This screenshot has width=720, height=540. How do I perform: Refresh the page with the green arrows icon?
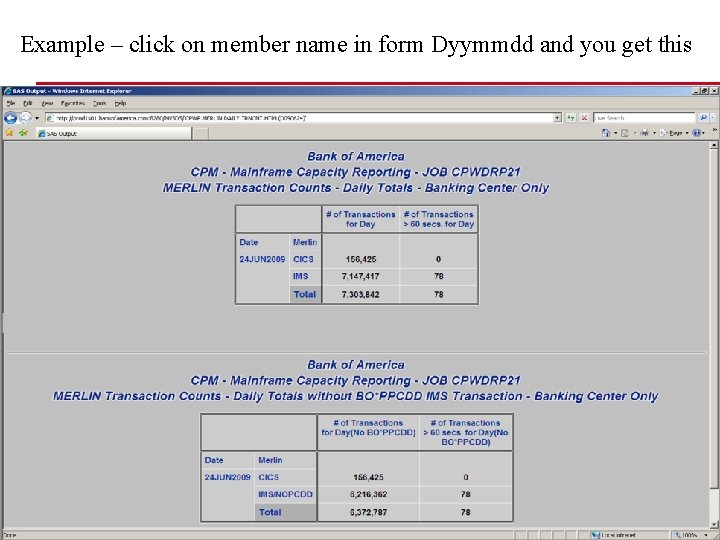point(570,118)
